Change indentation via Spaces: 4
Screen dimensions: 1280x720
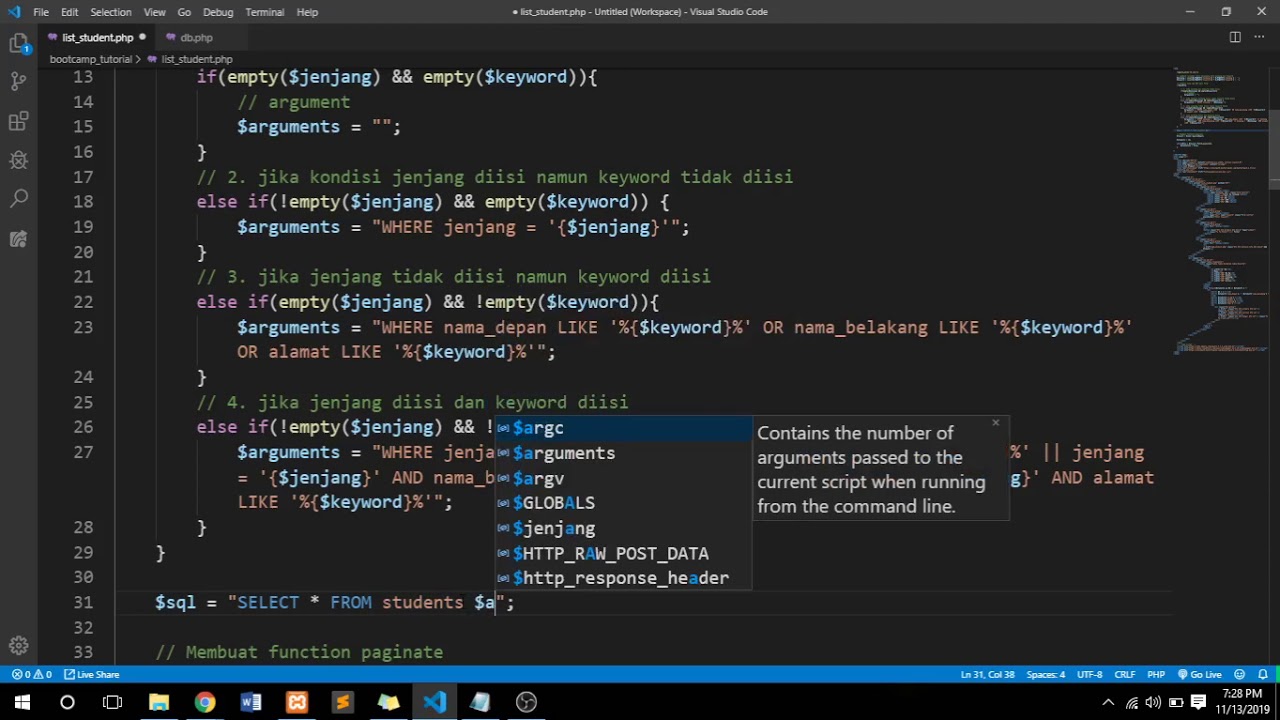click(x=1046, y=675)
